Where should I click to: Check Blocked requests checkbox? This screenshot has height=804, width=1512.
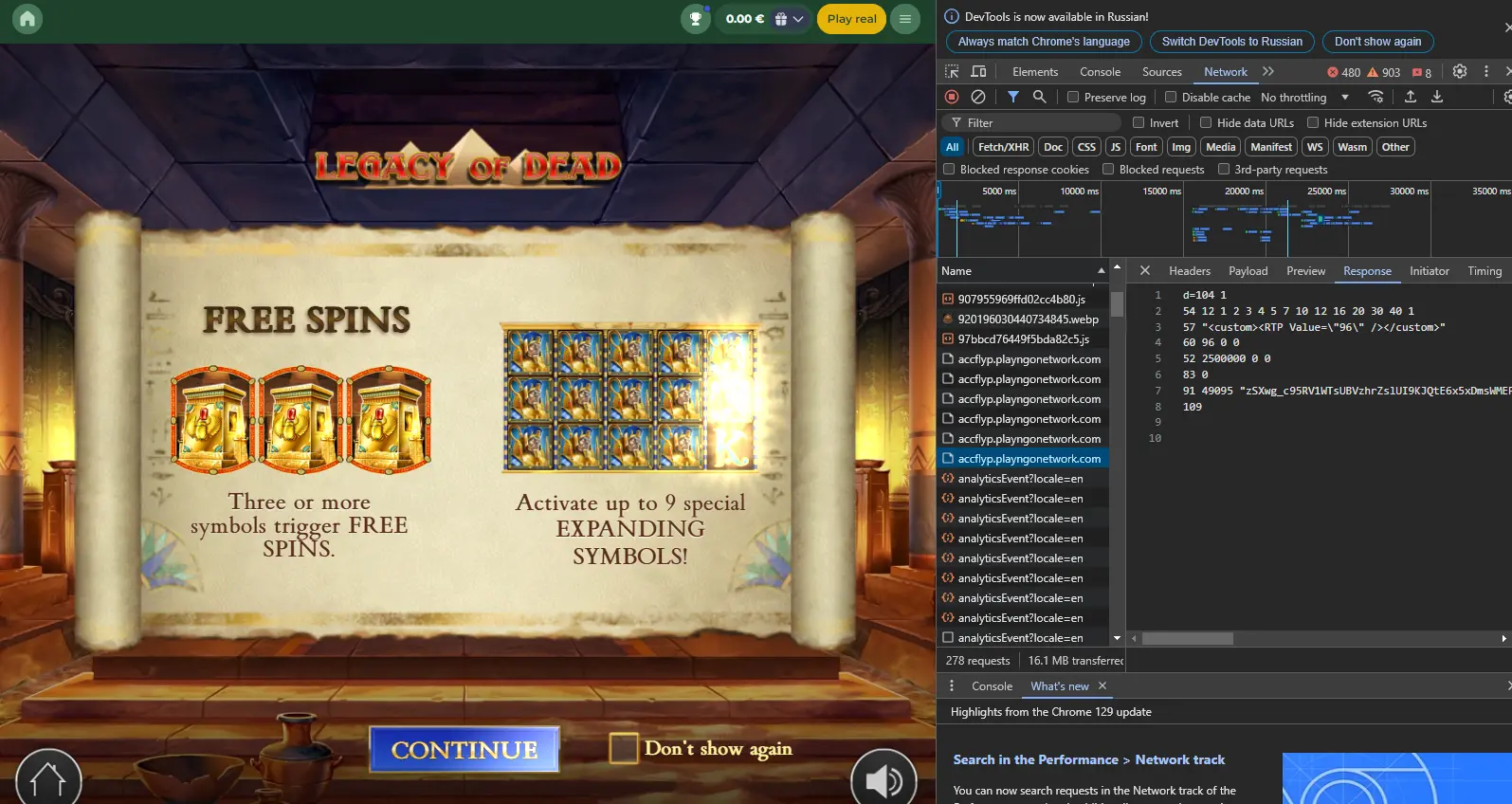[x=1108, y=169]
